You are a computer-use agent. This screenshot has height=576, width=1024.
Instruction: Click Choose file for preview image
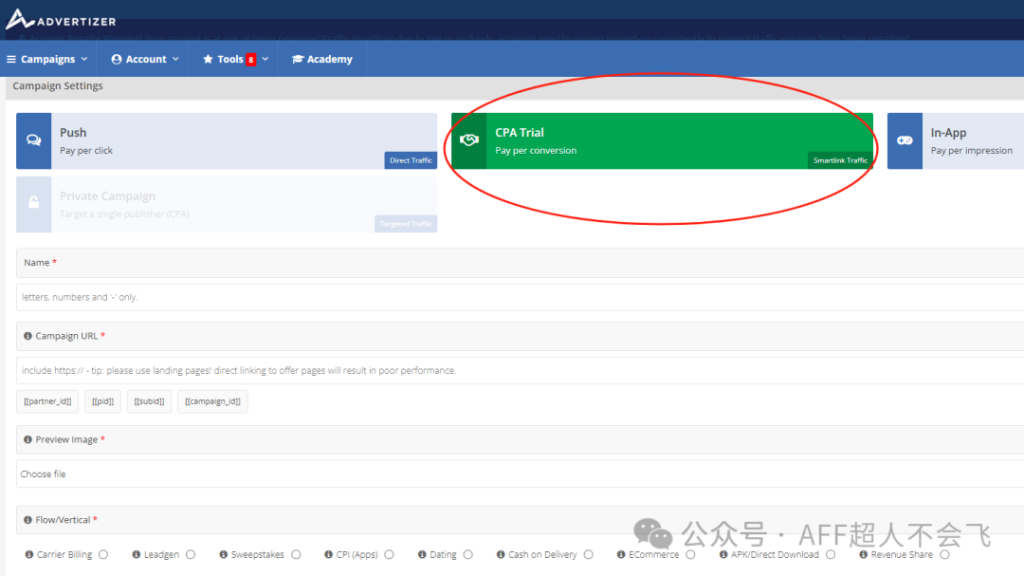[x=44, y=474]
